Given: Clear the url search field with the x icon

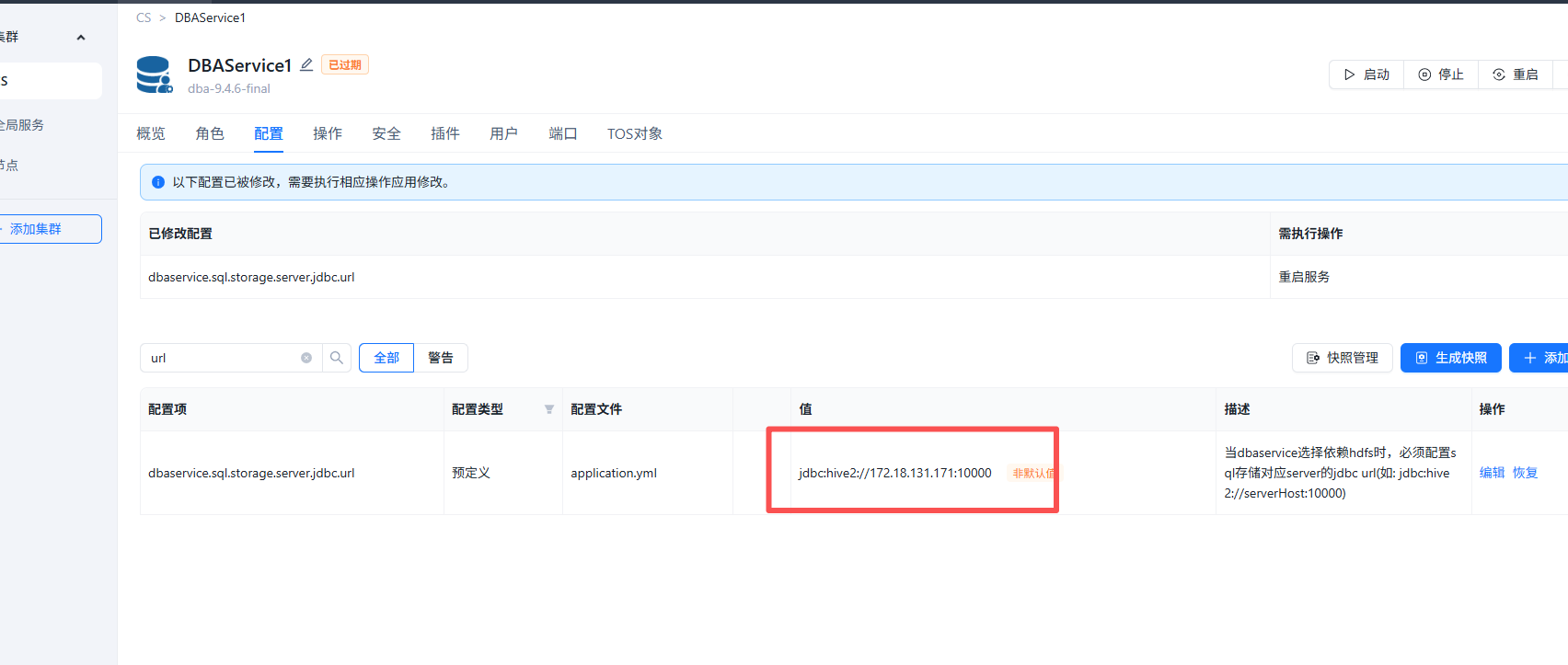Looking at the screenshot, I should (x=306, y=358).
